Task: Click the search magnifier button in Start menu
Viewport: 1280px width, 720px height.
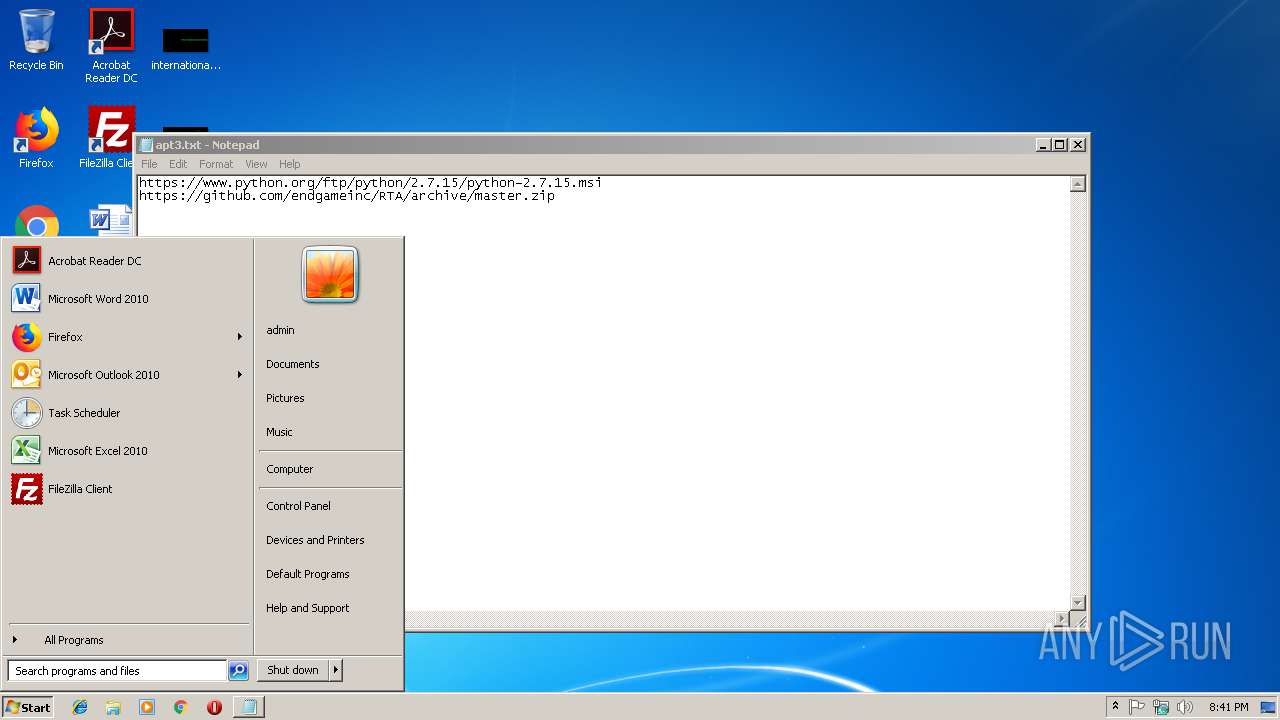Action: point(238,671)
